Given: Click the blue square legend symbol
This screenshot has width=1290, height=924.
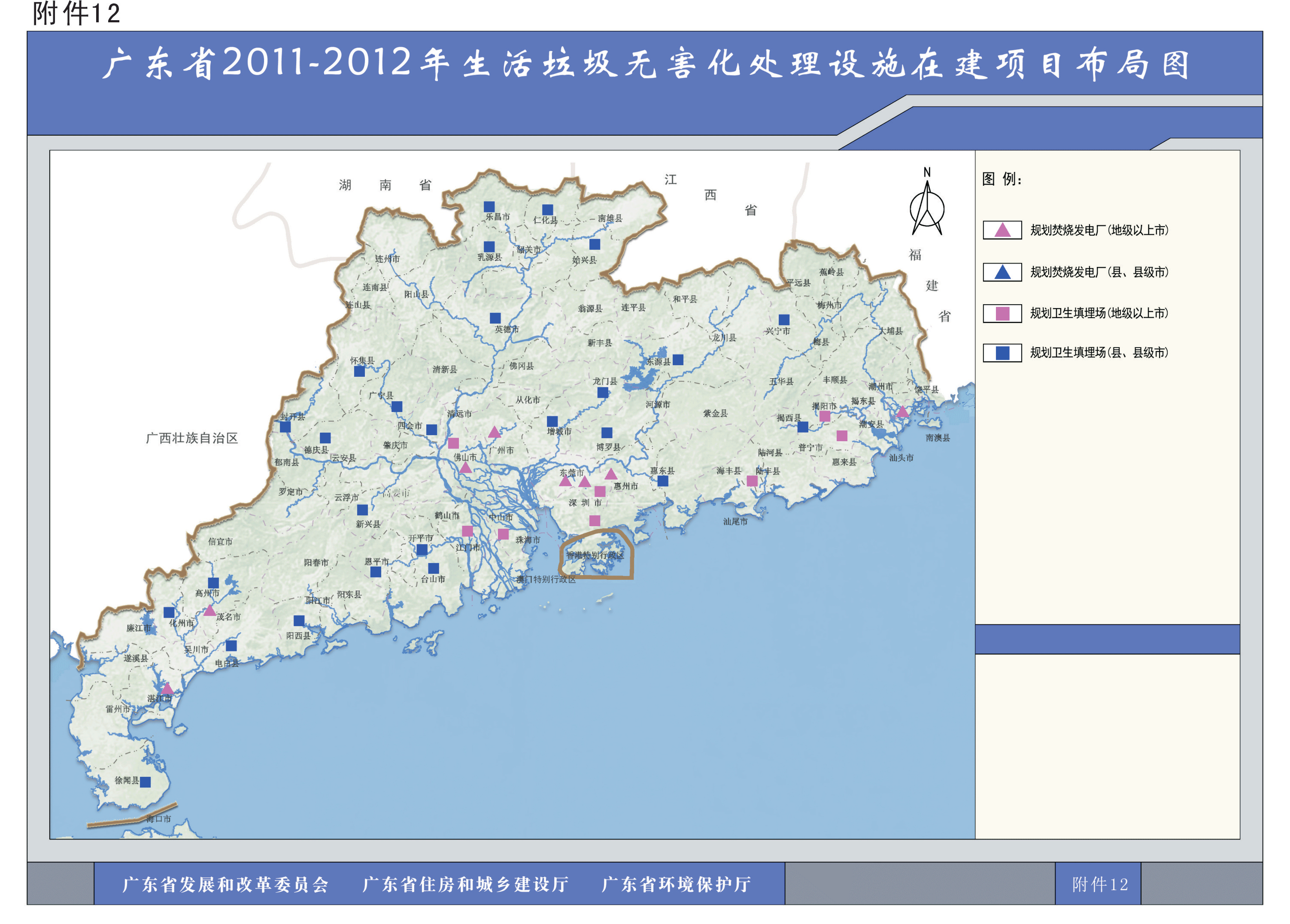Looking at the screenshot, I should click(x=1002, y=352).
